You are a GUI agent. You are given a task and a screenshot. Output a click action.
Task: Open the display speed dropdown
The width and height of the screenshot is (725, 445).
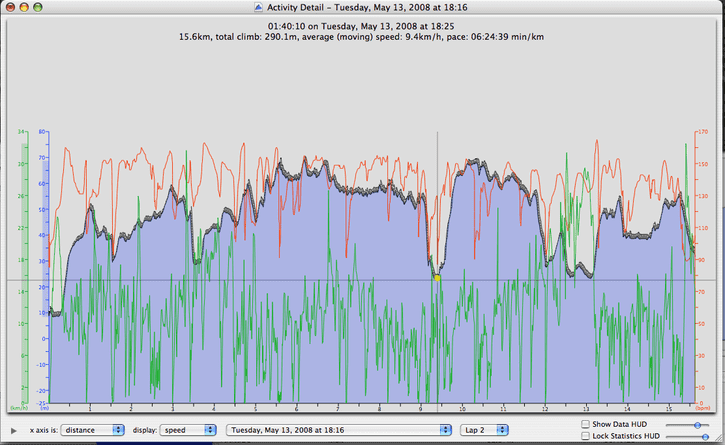point(188,430)
